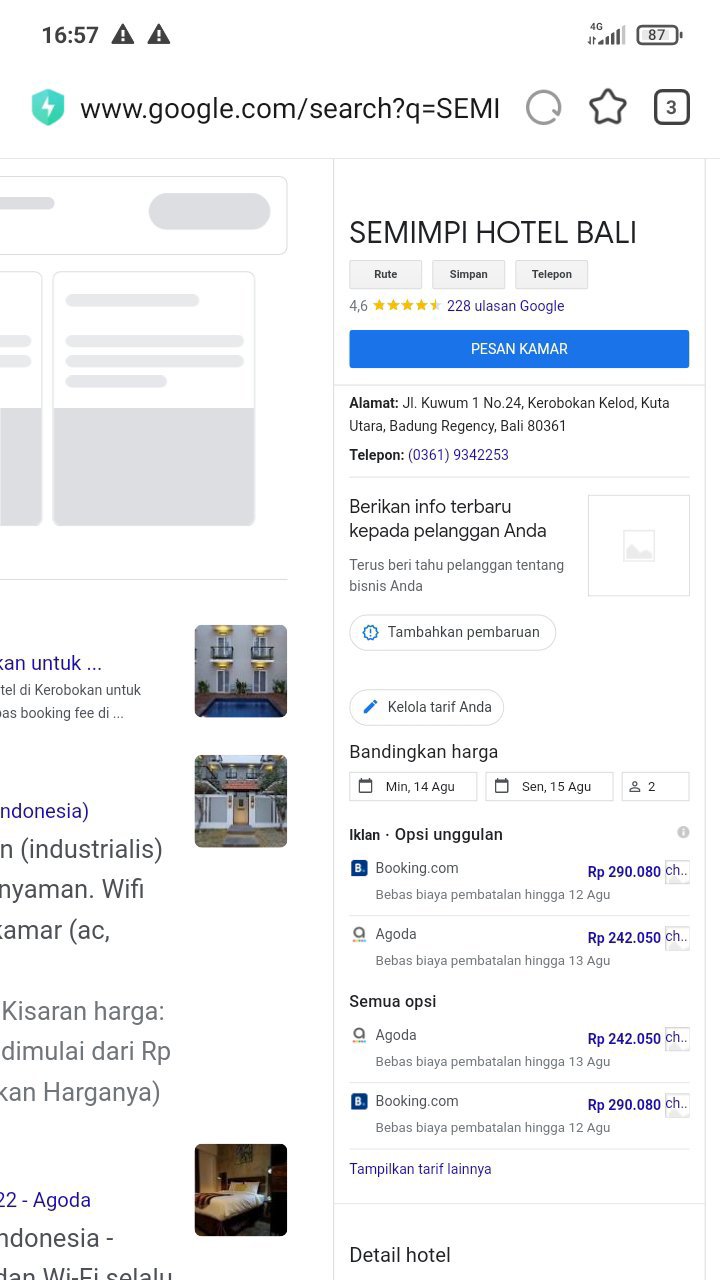
Task: Open check-out date picker Sen, 15 Agu
Action: pos(549,787)
